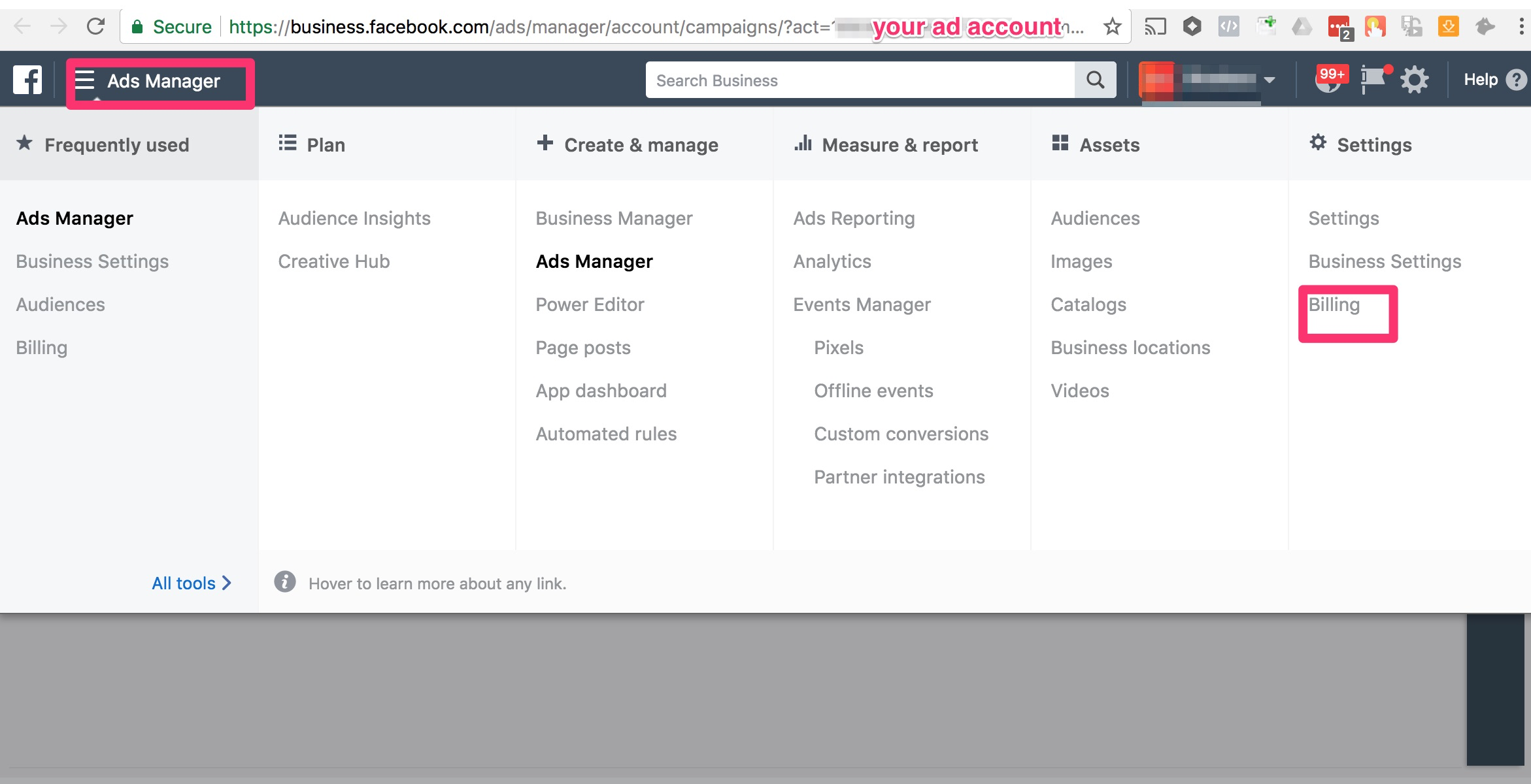Click the search magnifier button

pyautogui.click(x=1096, y=80)
